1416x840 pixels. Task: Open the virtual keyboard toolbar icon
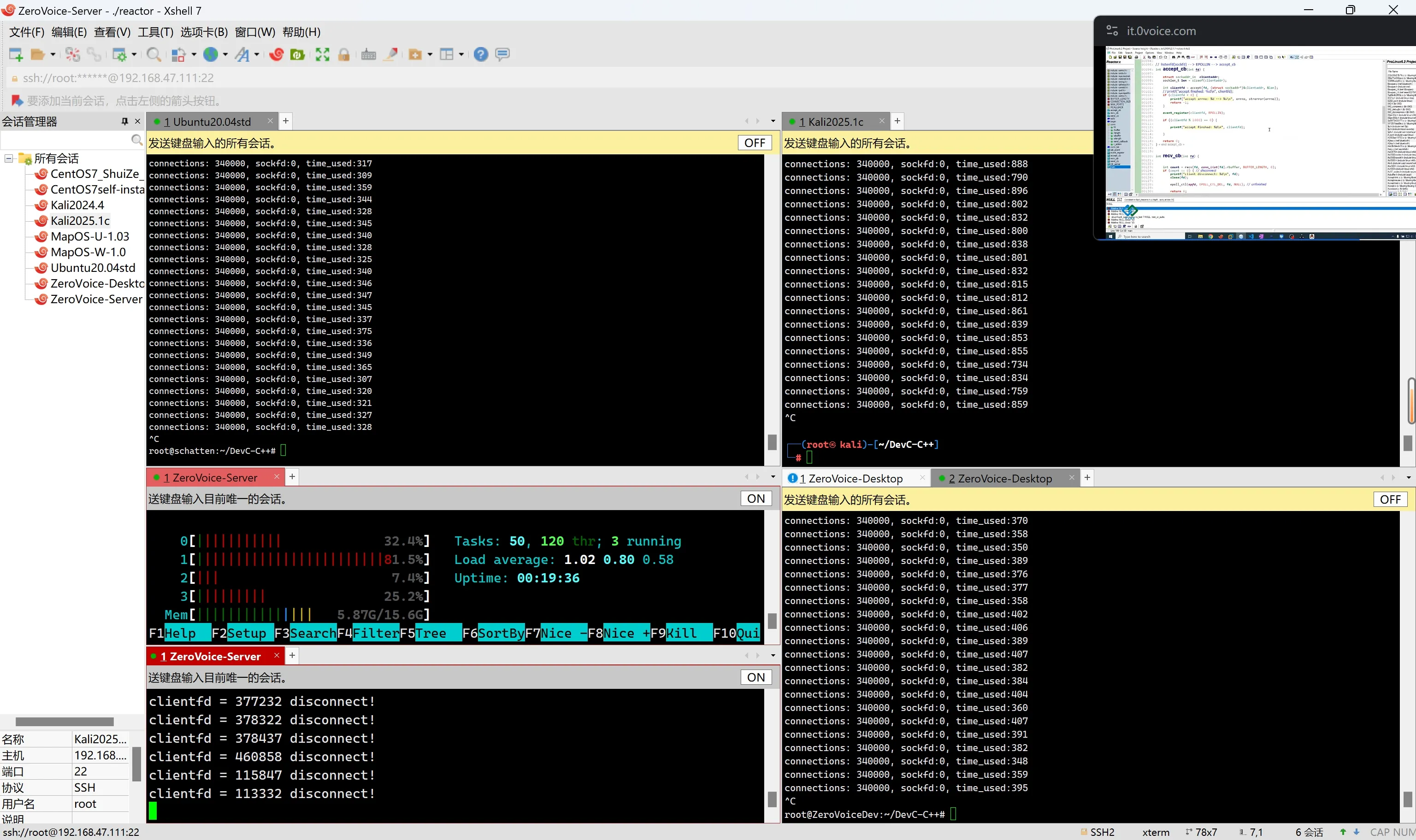coord(369,54)
